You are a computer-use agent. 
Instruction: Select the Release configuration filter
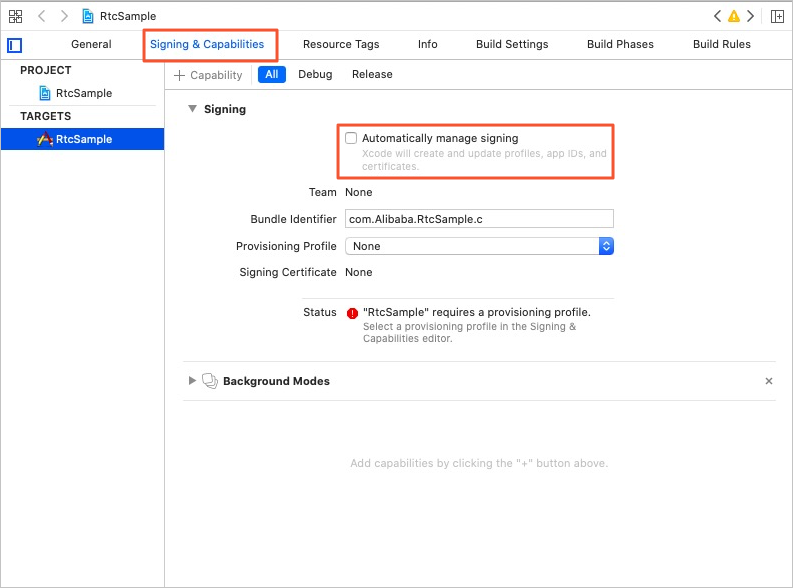pyautogui.click(x=372, y=74)
